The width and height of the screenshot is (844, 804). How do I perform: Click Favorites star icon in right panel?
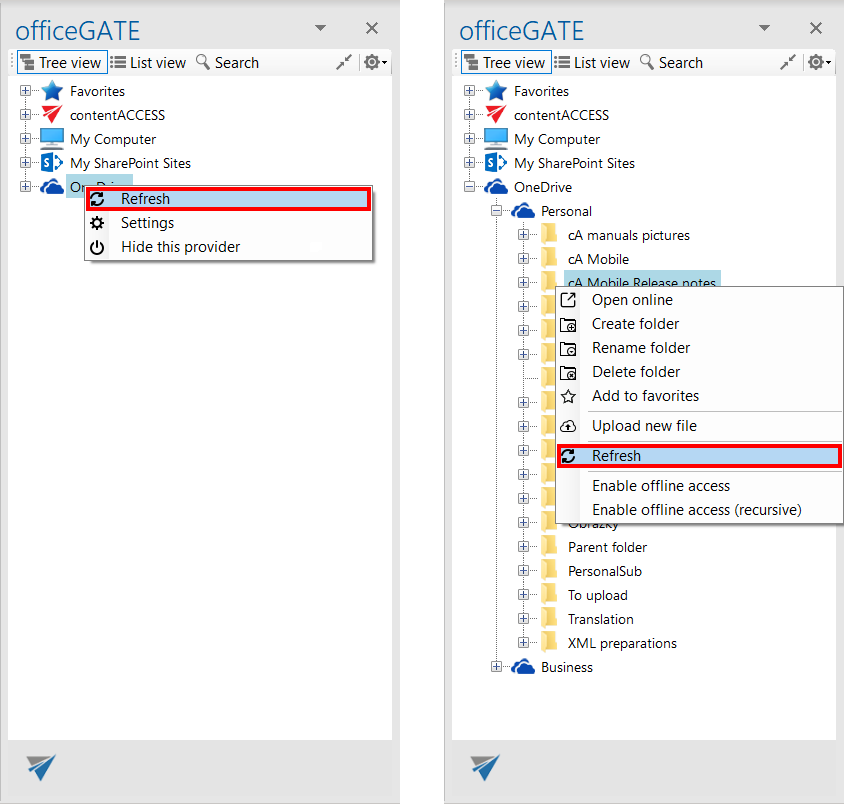click(496, 91)
